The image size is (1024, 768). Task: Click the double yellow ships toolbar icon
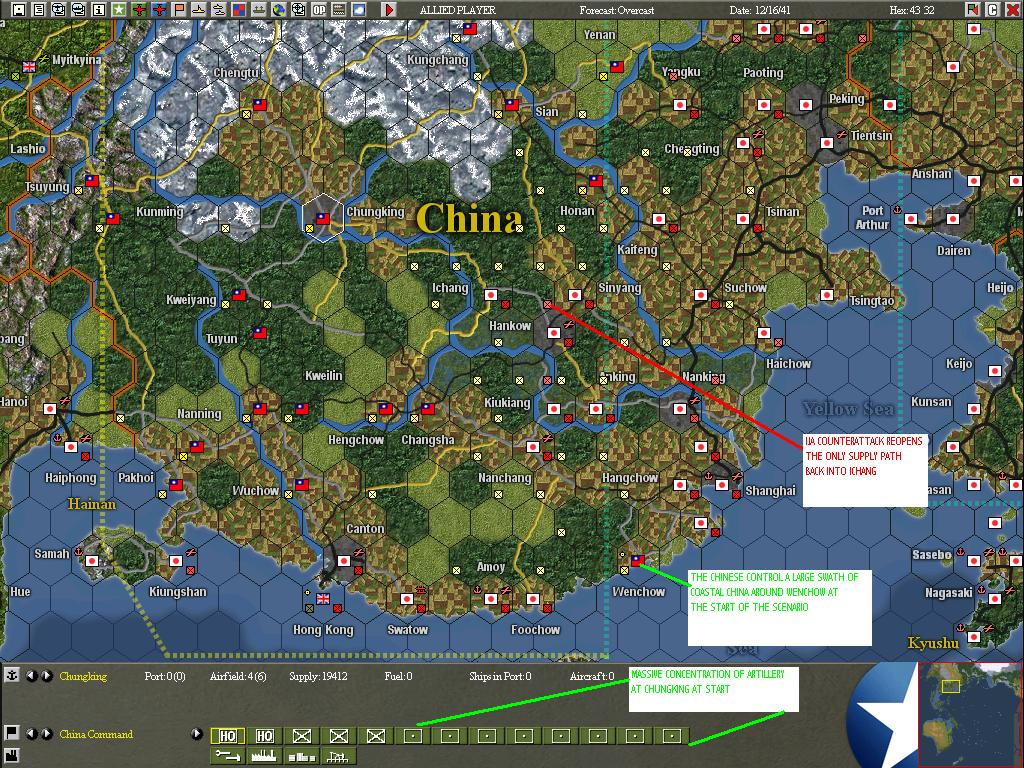(219, 9)
